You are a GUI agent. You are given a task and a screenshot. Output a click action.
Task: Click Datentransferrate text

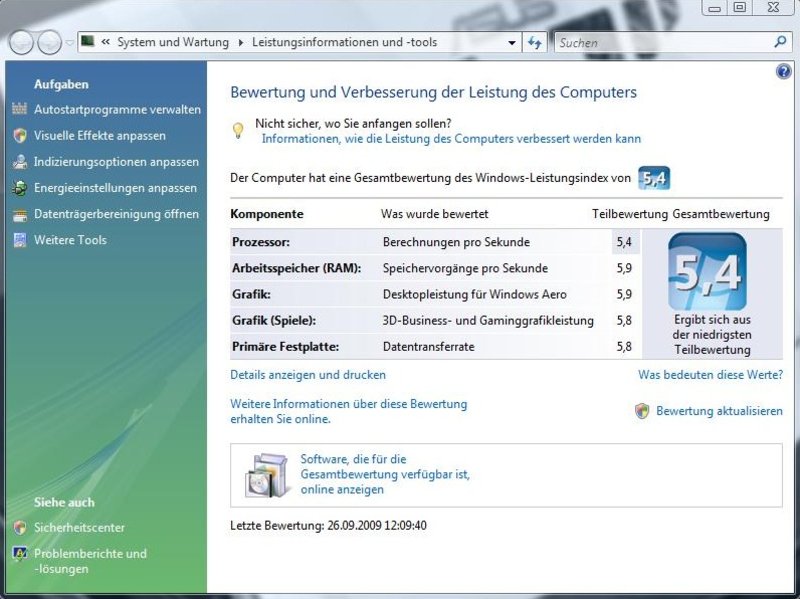[429, 347]
